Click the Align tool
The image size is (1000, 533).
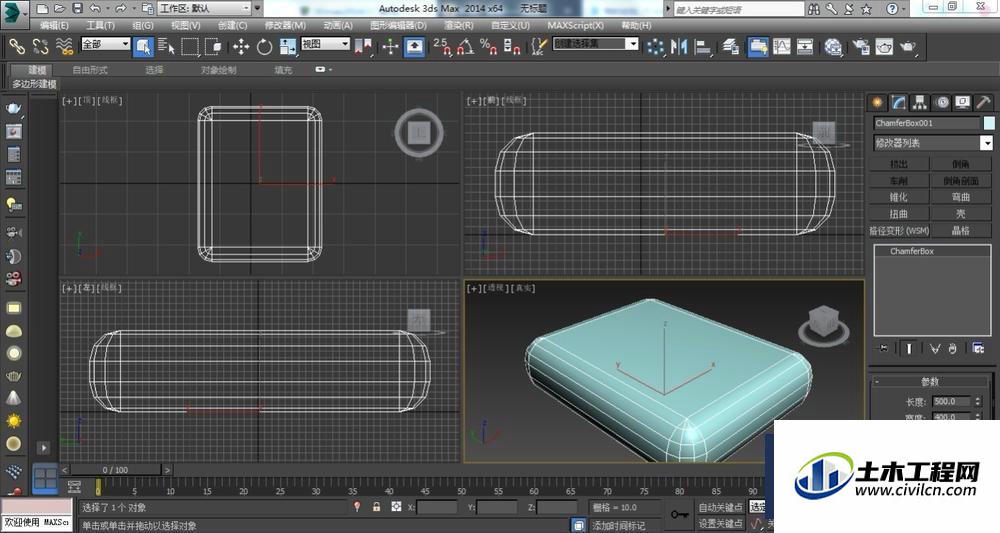coord(702,47)
